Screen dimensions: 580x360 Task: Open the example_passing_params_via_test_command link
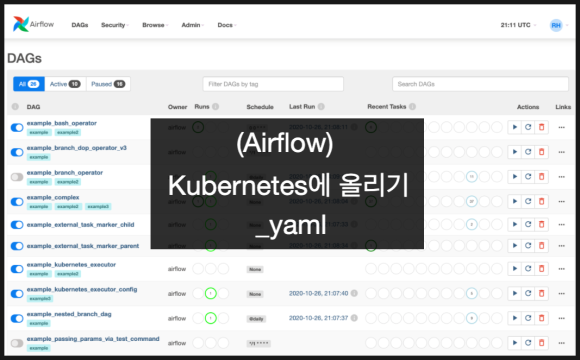pyautogui.click(x=93, y=339)
